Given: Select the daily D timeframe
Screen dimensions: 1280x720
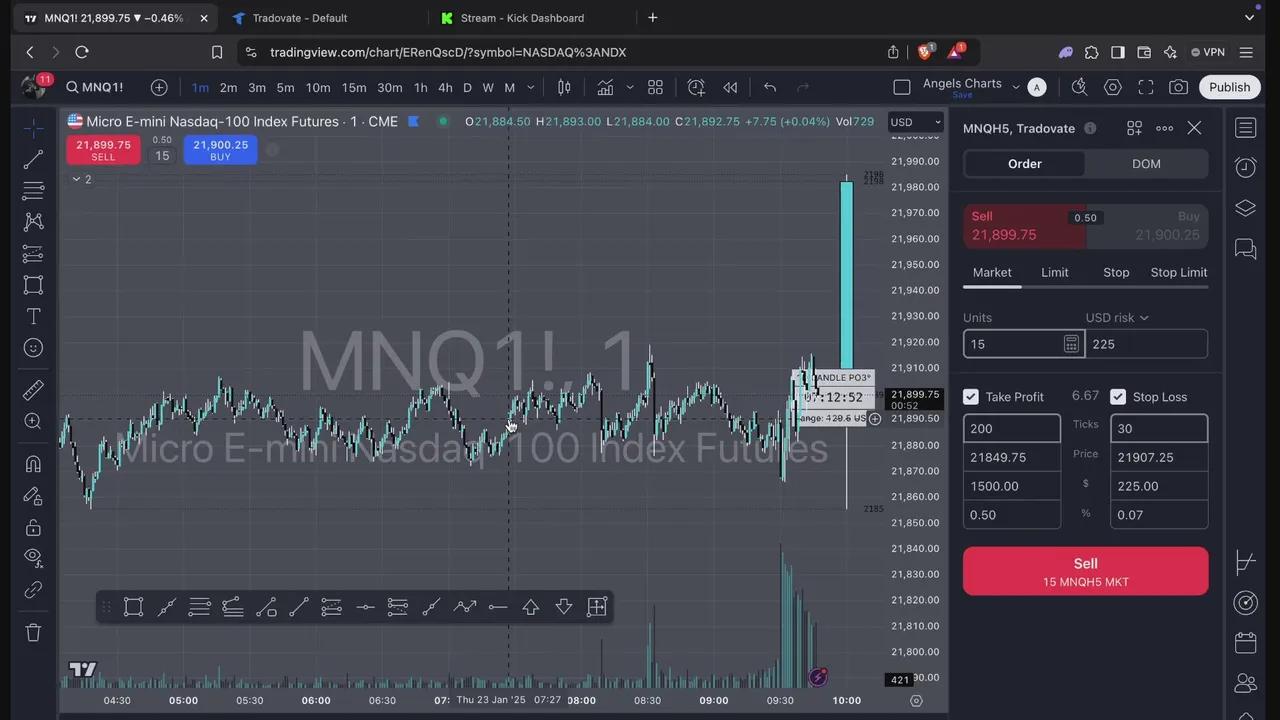Looking at the screenshot, I should (x=467, y=87).
